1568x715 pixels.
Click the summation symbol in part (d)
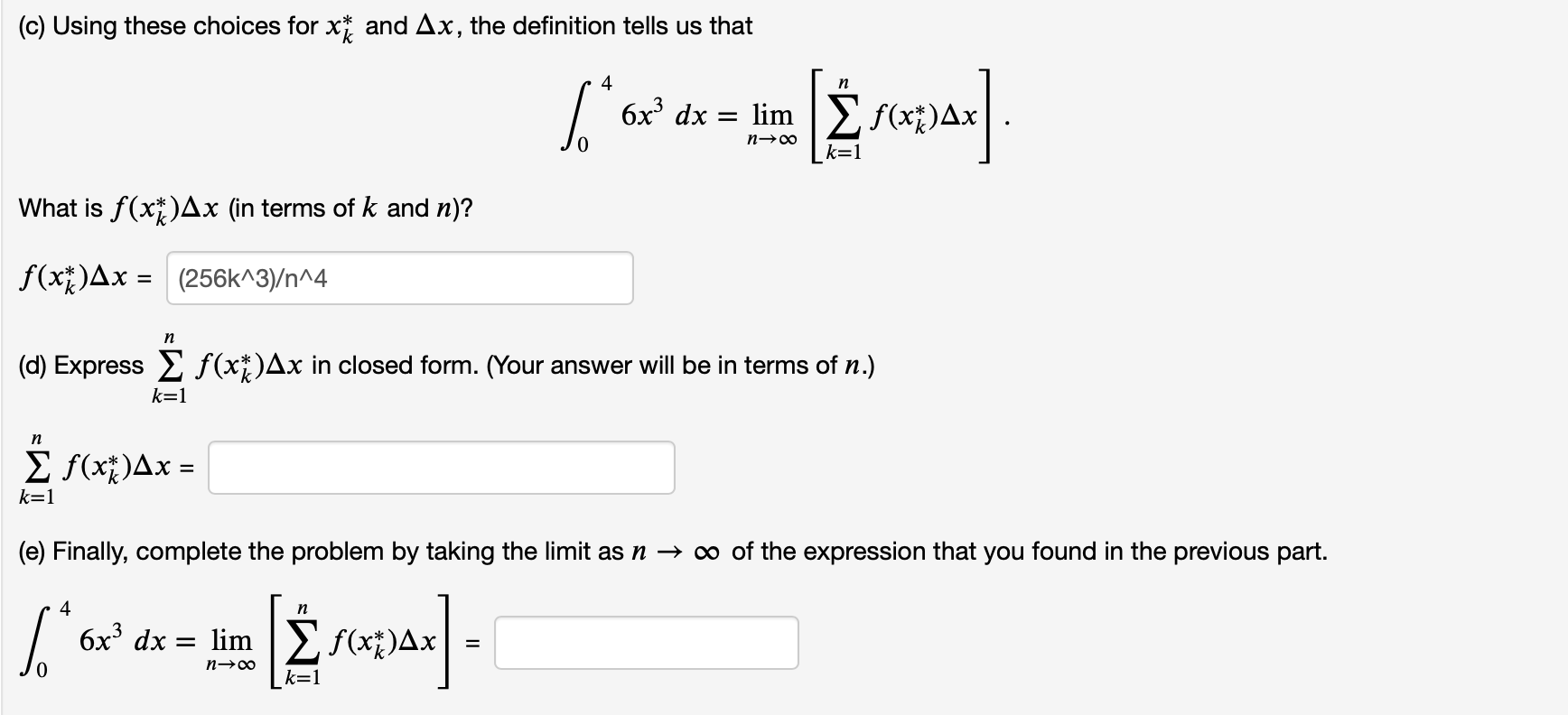(168, 365)
